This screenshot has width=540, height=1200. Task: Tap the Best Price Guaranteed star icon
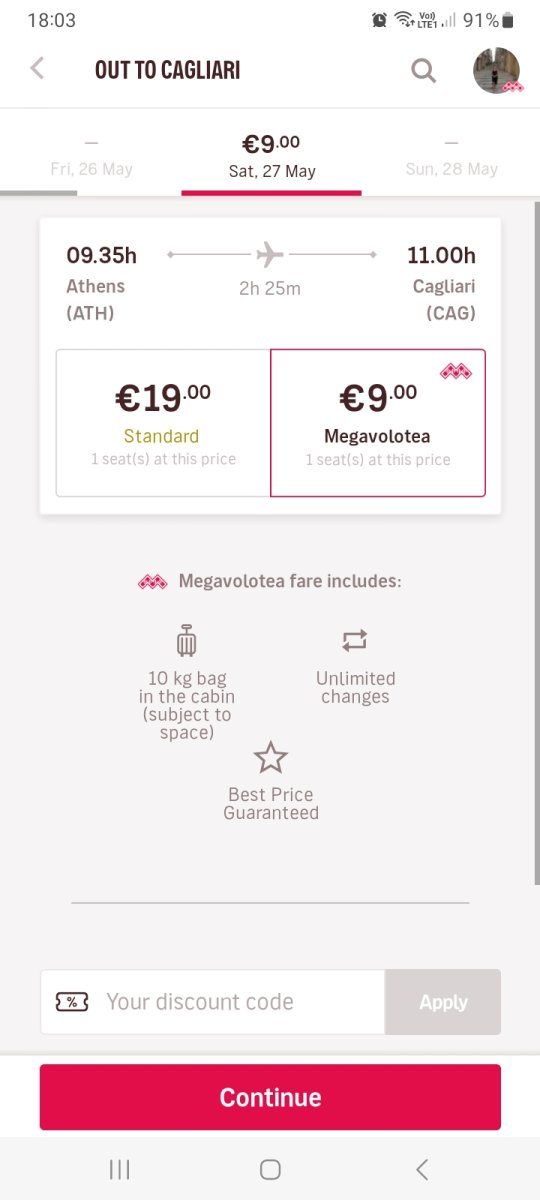click(270, 758)
